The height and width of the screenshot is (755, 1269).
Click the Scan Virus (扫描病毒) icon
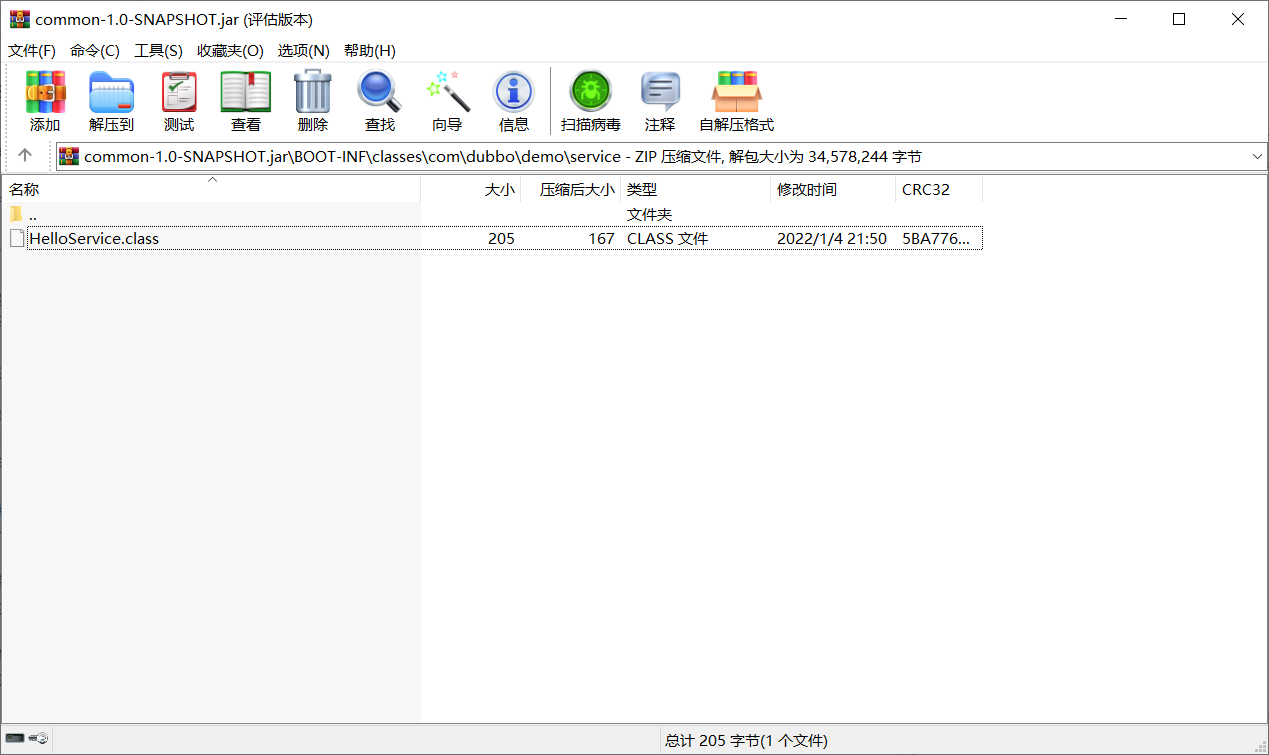pyautogui.click(x=591, y=102)
